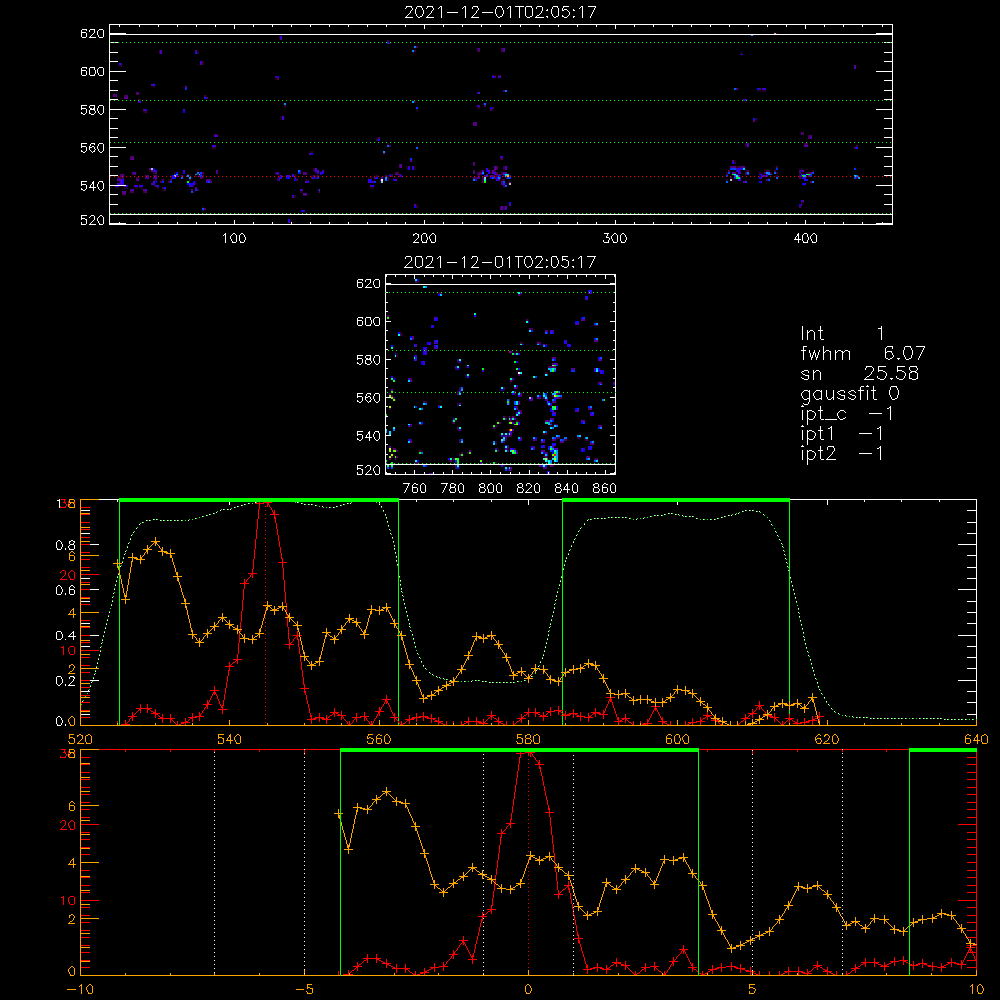1000x1000 pixels.
Task: Click the 'ipt_c -1' label
Action: 847,415
